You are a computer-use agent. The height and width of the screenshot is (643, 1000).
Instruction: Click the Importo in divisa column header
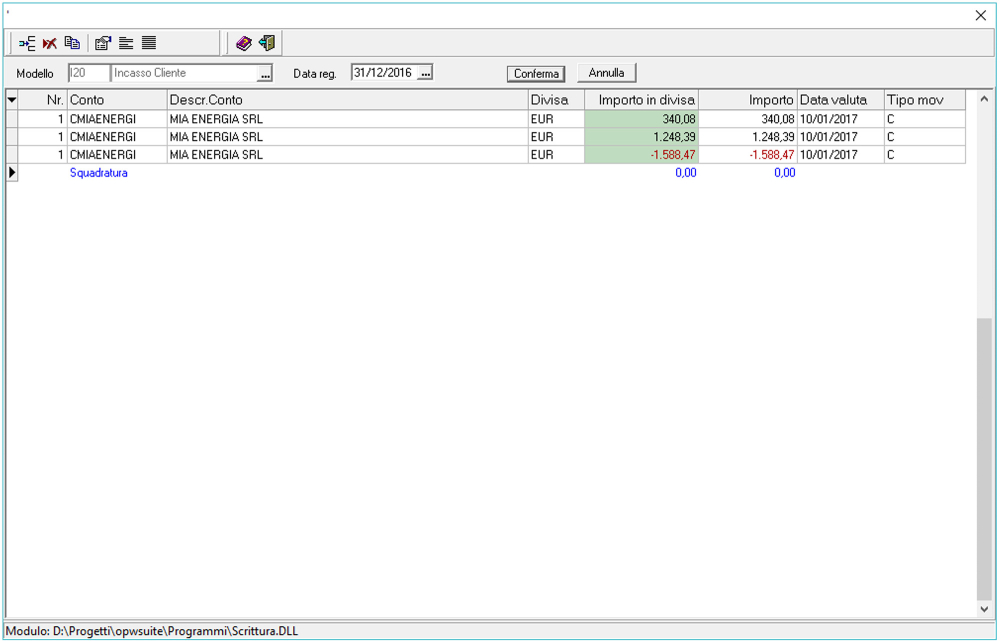tap(641, 100)
